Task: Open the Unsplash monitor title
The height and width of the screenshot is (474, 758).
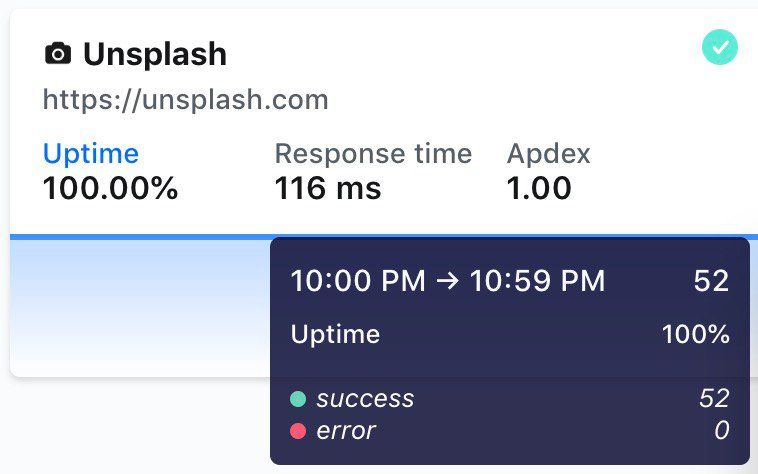Action: click(x=154, y=54)
